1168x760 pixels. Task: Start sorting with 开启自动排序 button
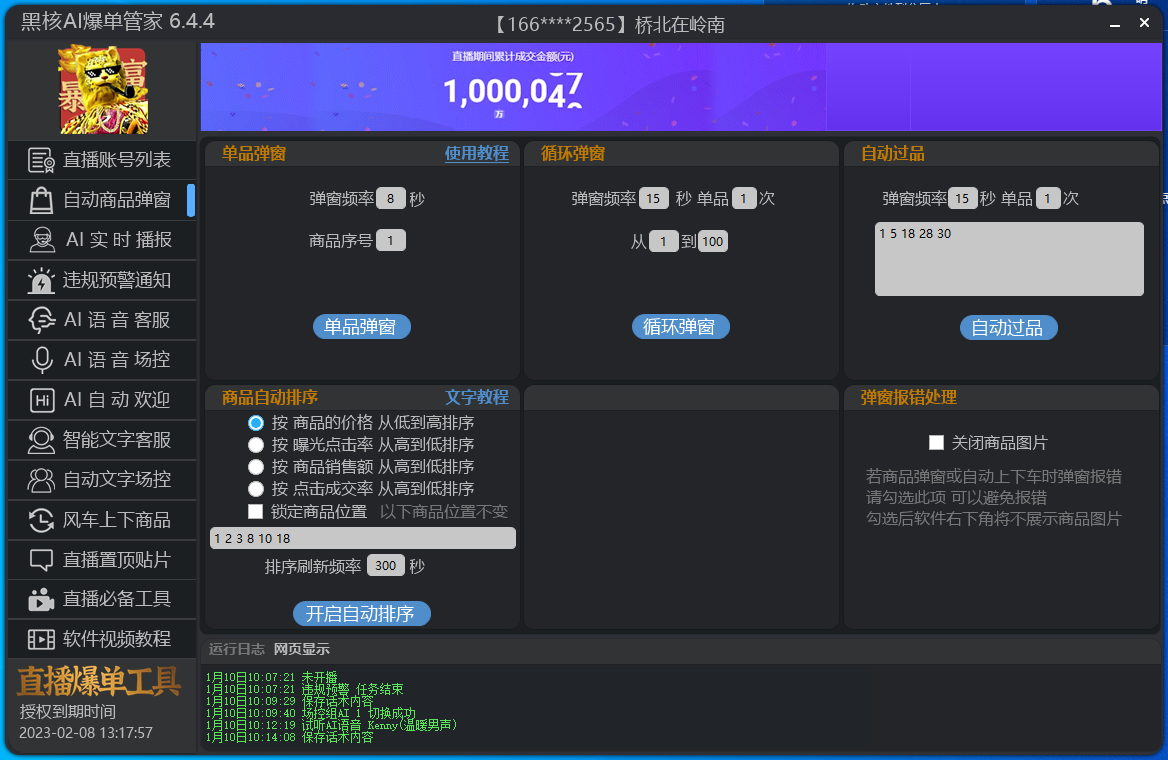tap(361, 613)
